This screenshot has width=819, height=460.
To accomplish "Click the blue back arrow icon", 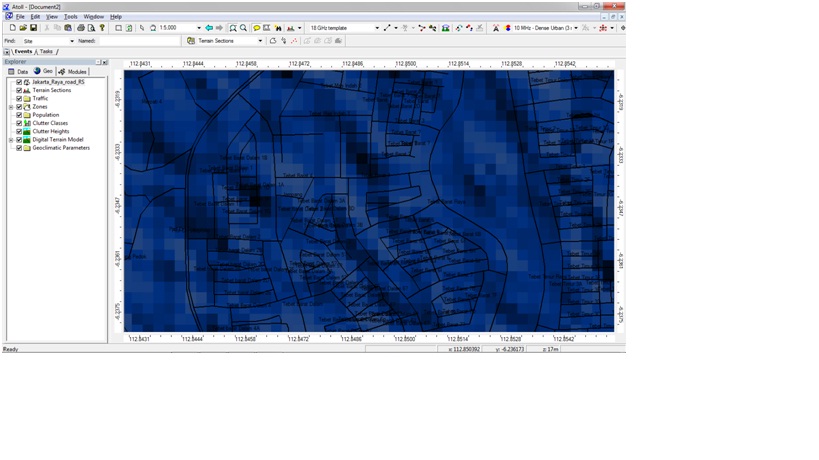I will click(209, 28).
